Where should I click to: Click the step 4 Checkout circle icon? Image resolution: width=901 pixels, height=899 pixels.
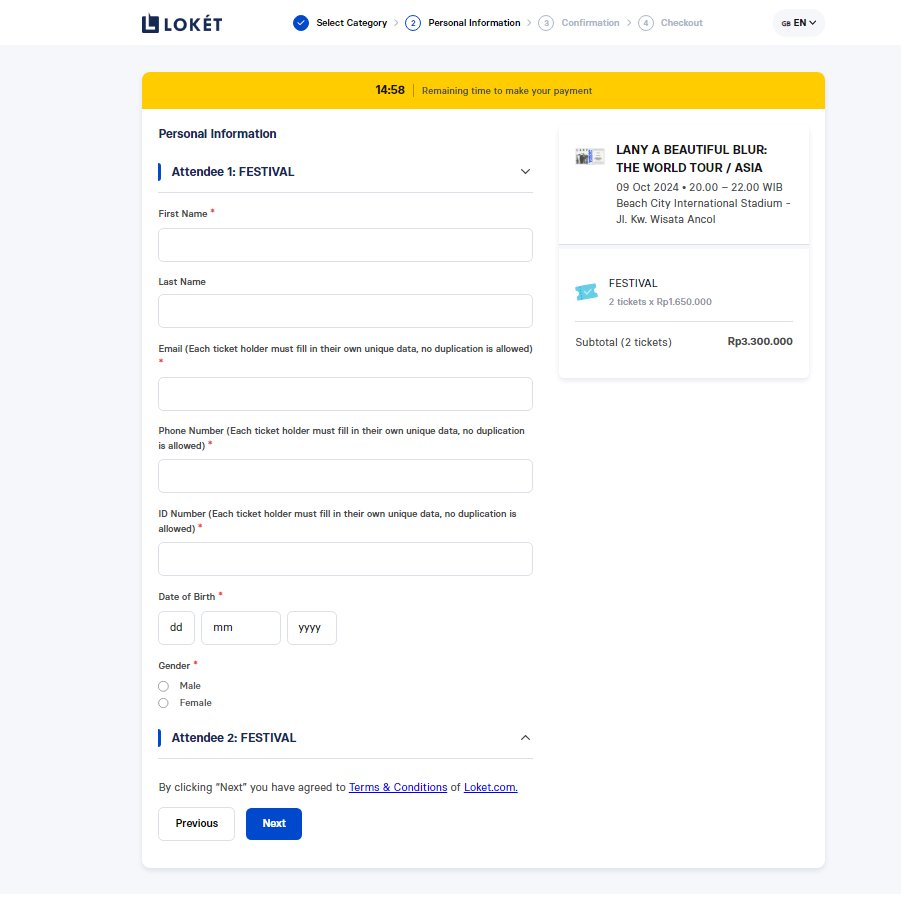(x=646, y=23)
